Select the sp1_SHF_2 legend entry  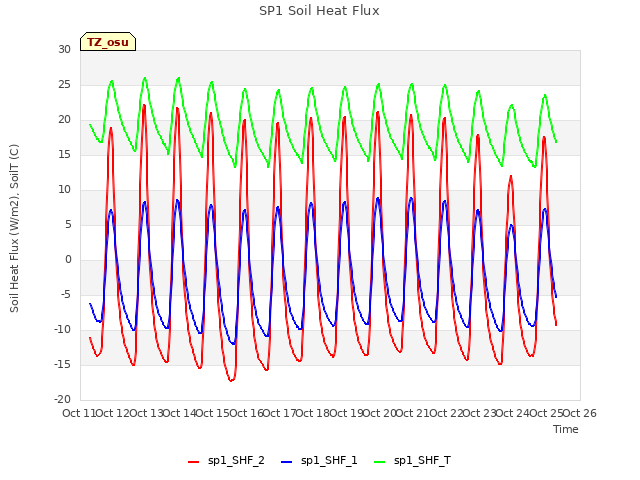(226, 461)
